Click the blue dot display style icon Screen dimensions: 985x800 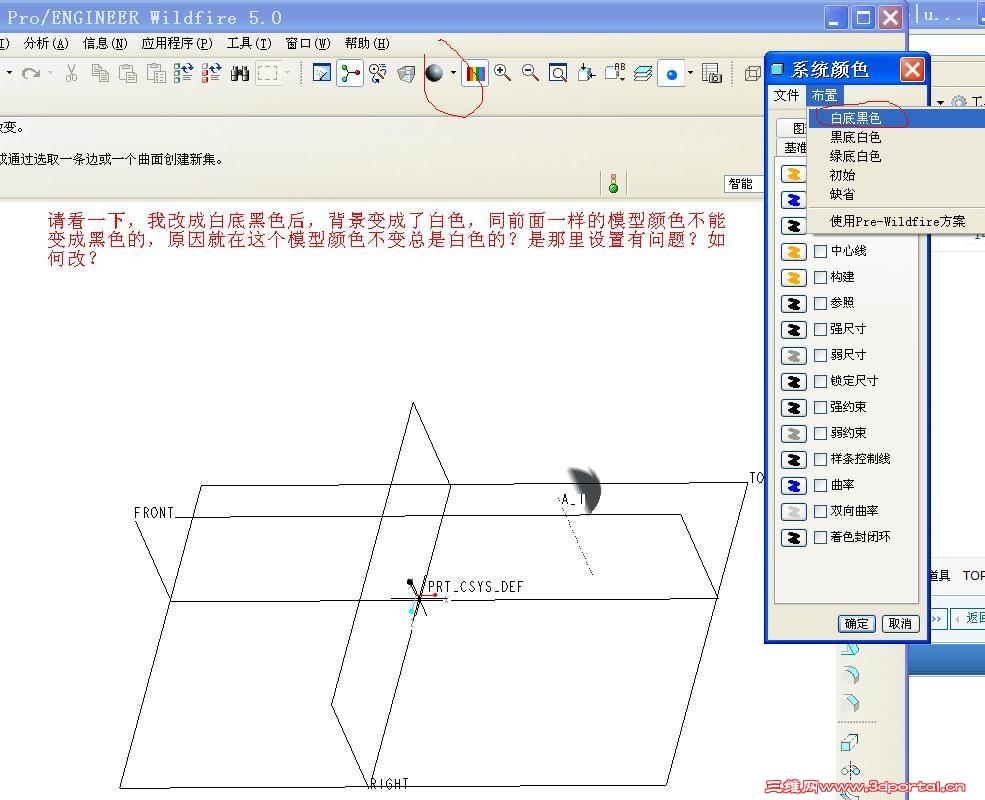(672, 74)
